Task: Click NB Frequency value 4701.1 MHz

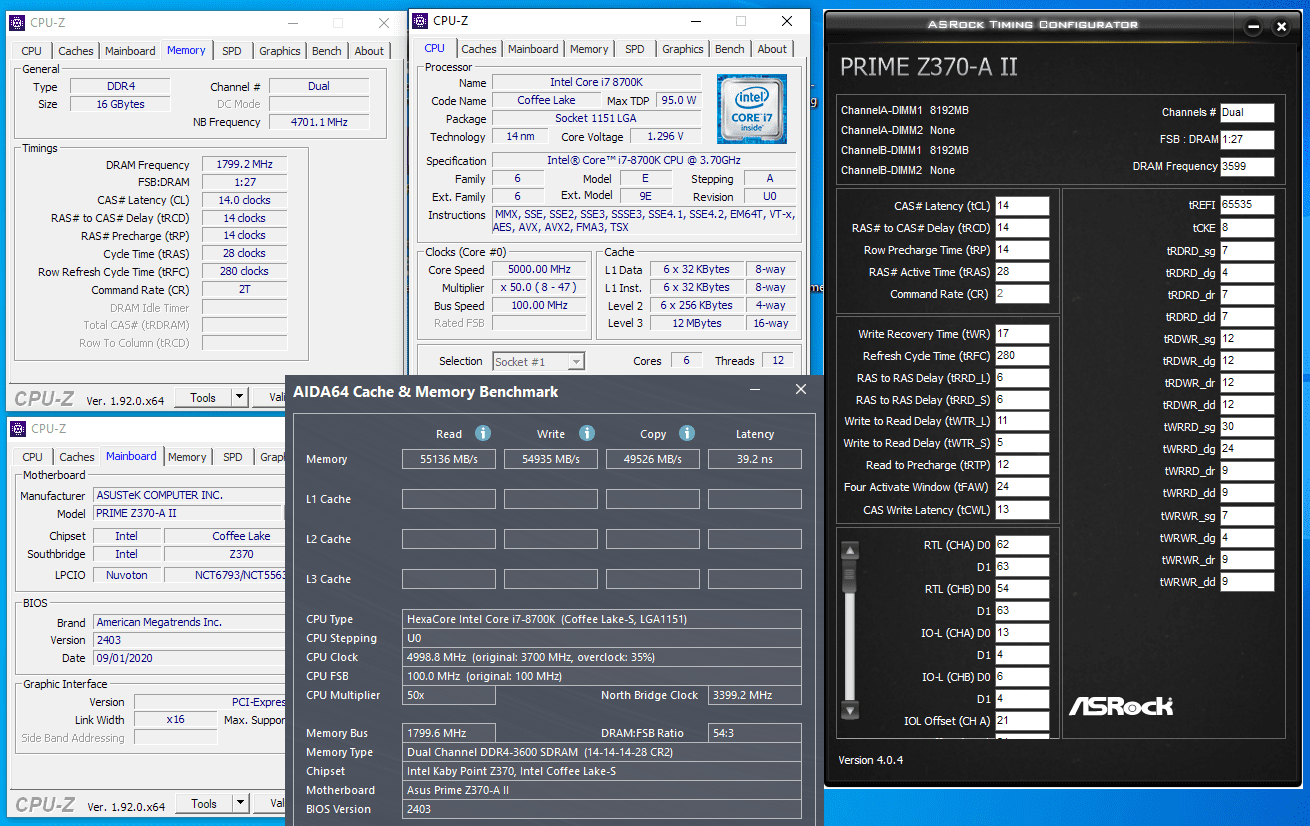Action: click(x=319, y=122)
